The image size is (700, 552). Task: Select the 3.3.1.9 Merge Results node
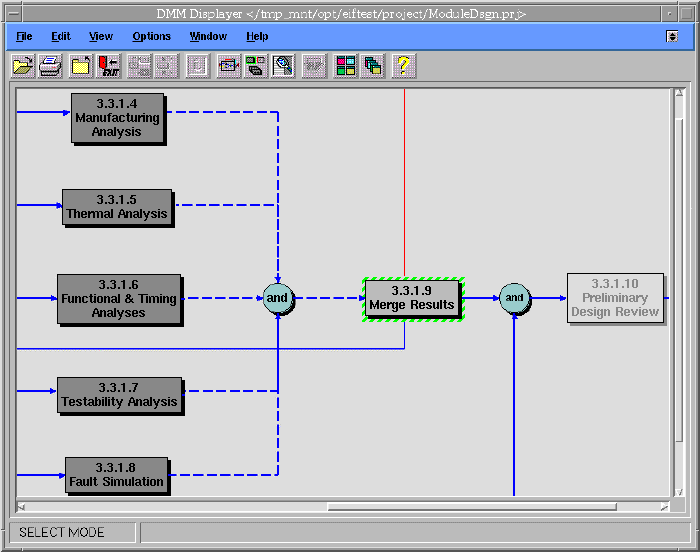[x=411, y=298]
